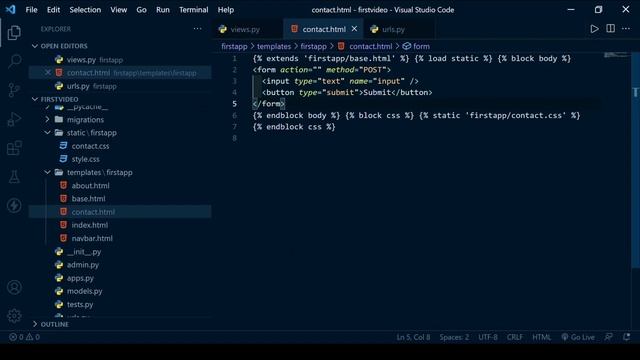Change CRLF end of line sequence
Image resolution: width=640 pixels, height=360 pixels.
[x=515, y=337]
